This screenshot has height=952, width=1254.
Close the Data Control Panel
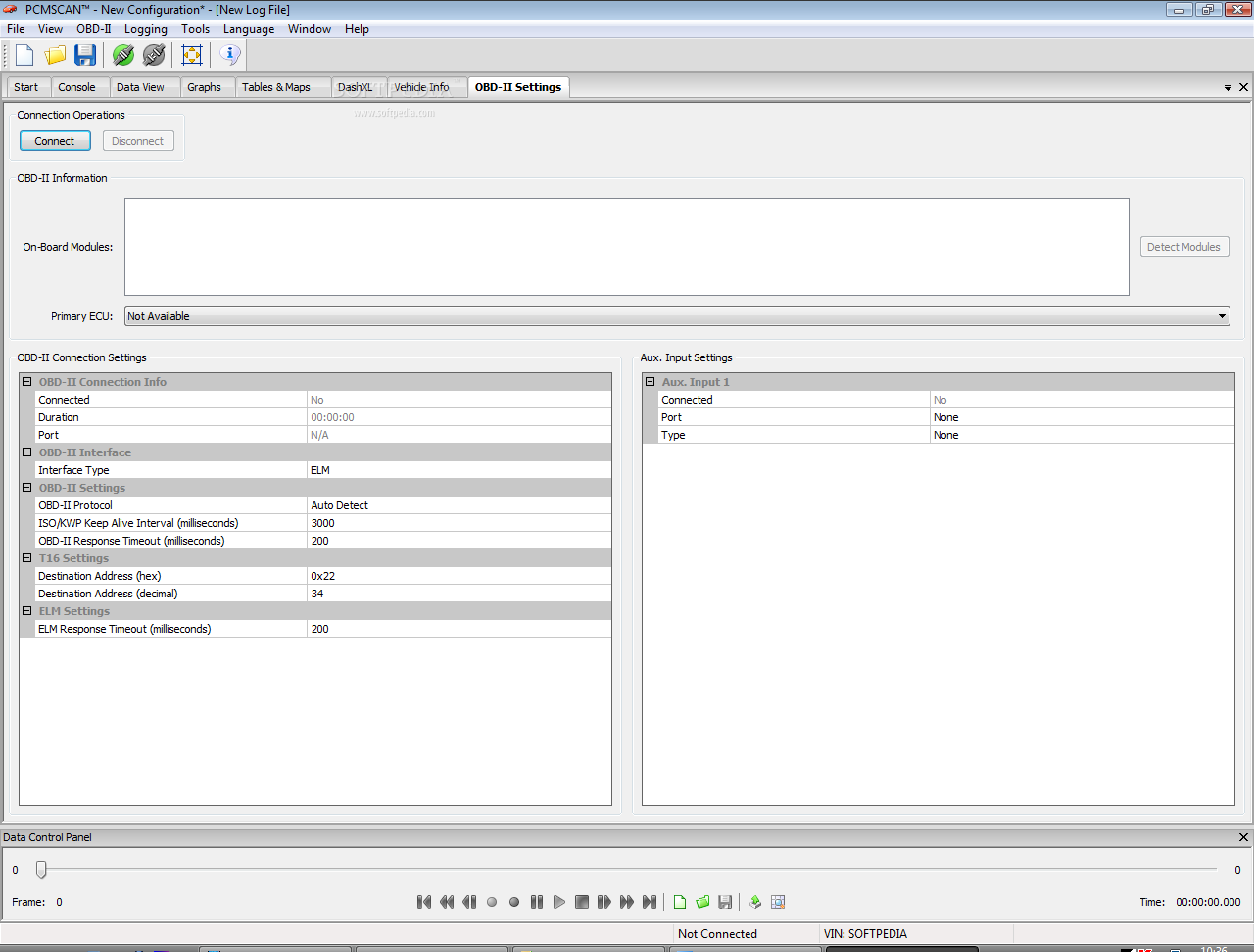[1244, 837]
